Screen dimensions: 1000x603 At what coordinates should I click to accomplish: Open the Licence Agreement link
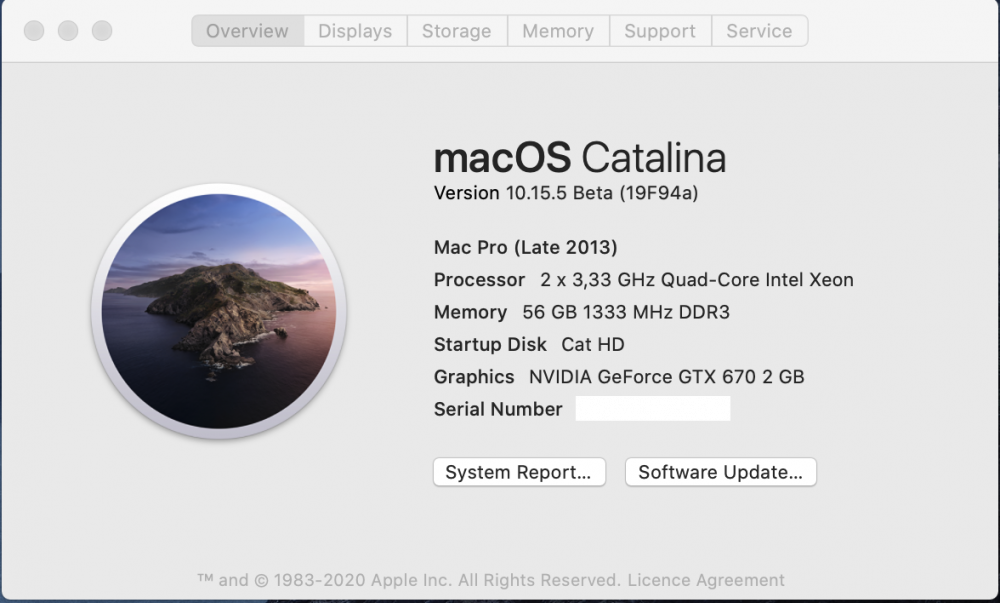(x=706, y=580)
